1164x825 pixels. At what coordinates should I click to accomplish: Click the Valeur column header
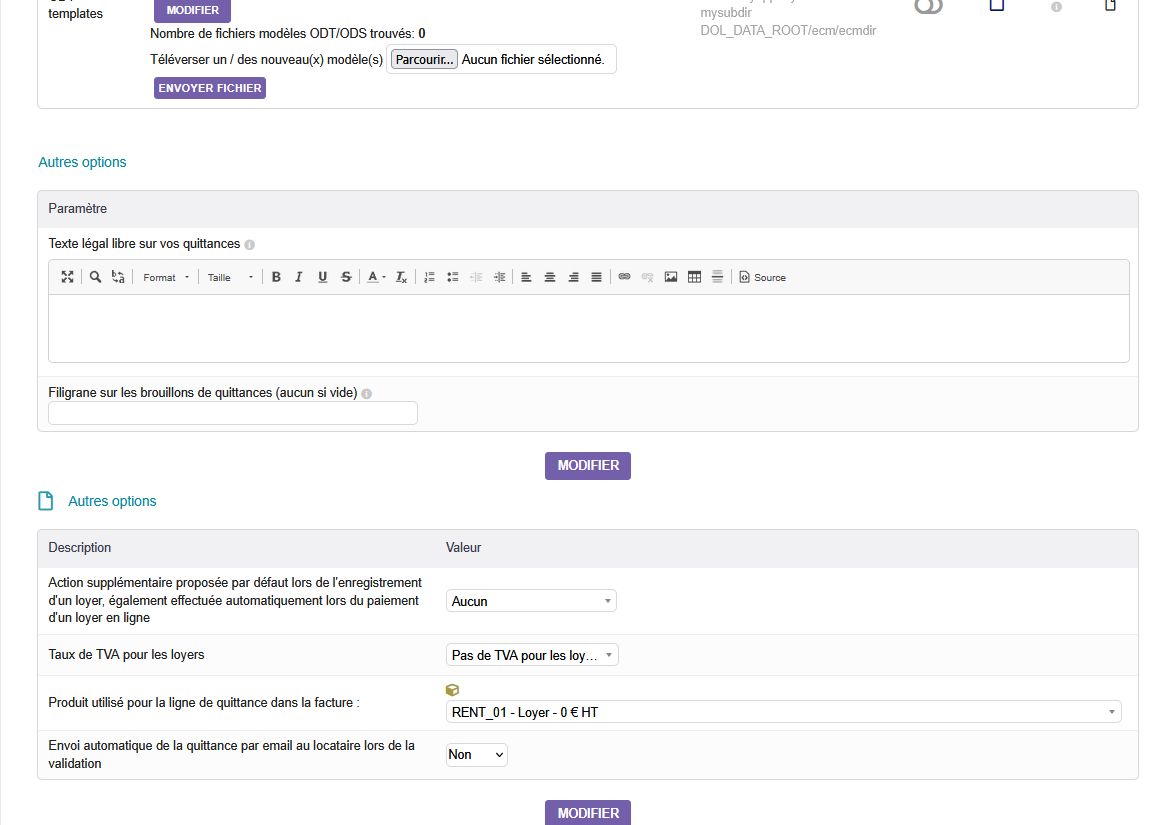coord(463,547)
